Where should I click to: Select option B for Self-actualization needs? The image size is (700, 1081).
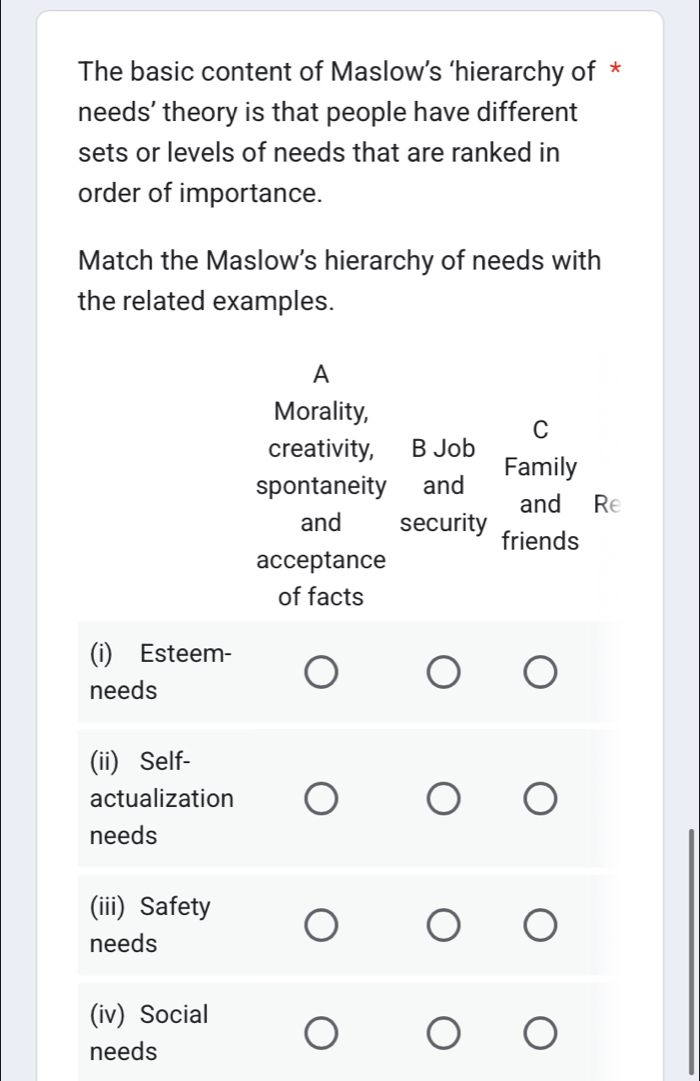[443, 798]
